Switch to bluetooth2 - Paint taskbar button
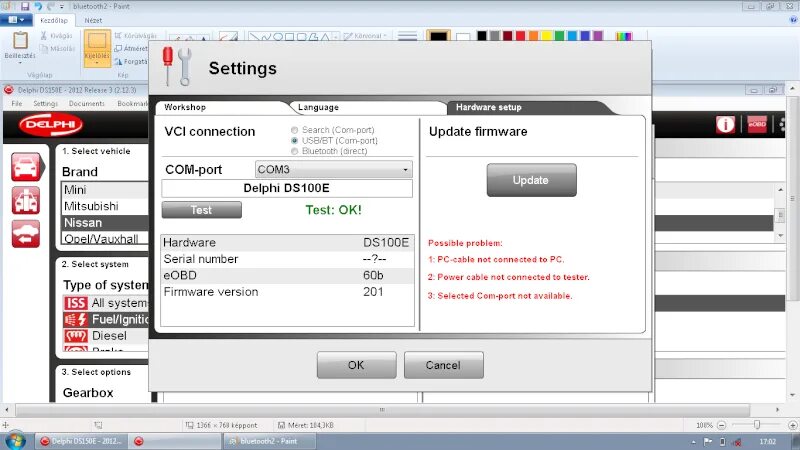Image resolution: width=800 pixels, height=450 pixels. click(x=268, y=441)
